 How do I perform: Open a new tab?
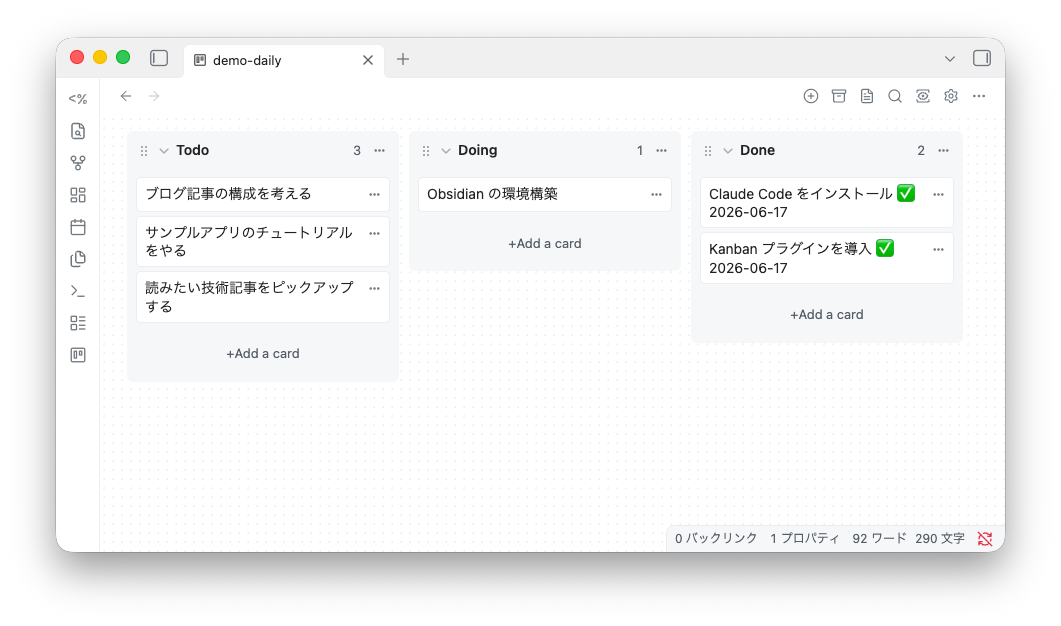(x=403, y=59)
